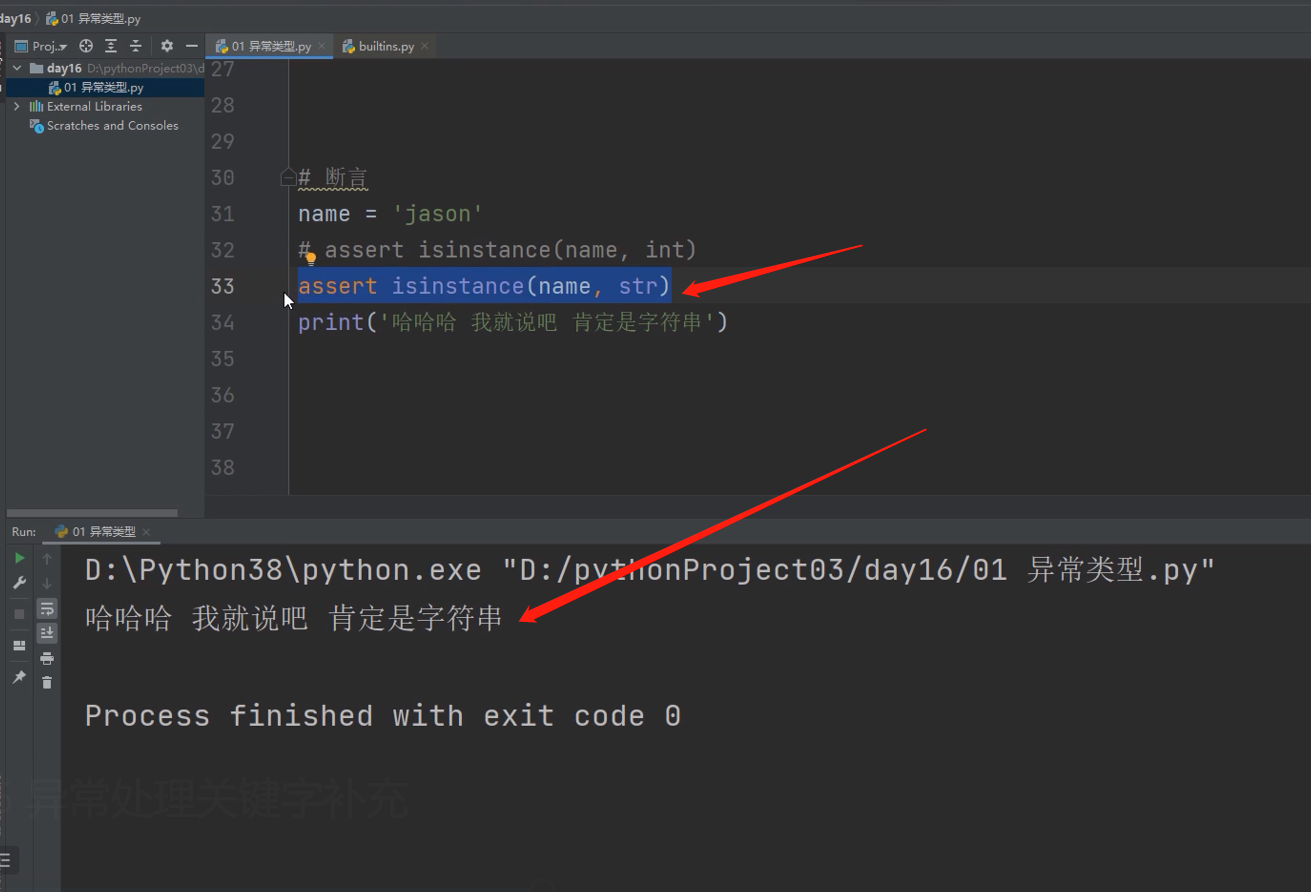Click 'Process finished with exit code 0' text
The height and width of the screenshot is (892, 1311).
point(383,716)
